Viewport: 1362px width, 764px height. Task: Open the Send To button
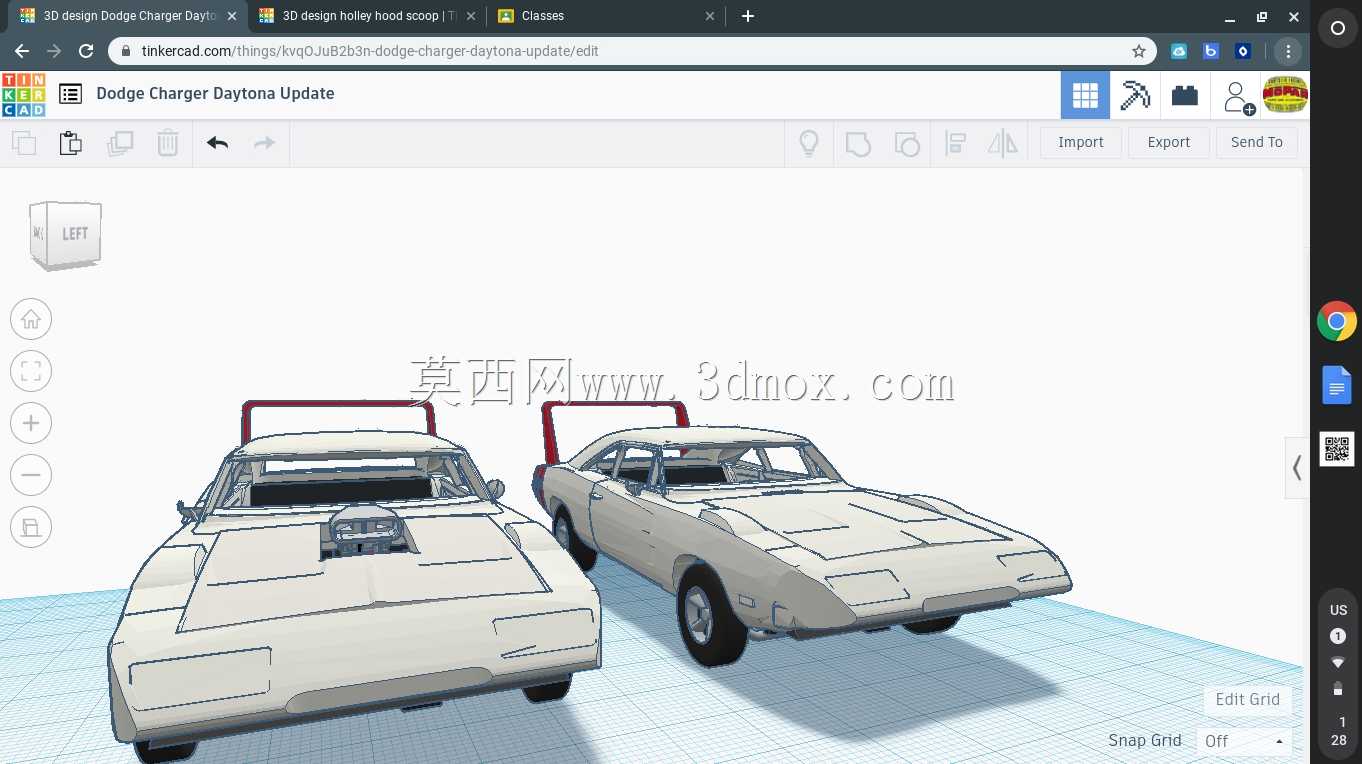[x=1257, y=143]
